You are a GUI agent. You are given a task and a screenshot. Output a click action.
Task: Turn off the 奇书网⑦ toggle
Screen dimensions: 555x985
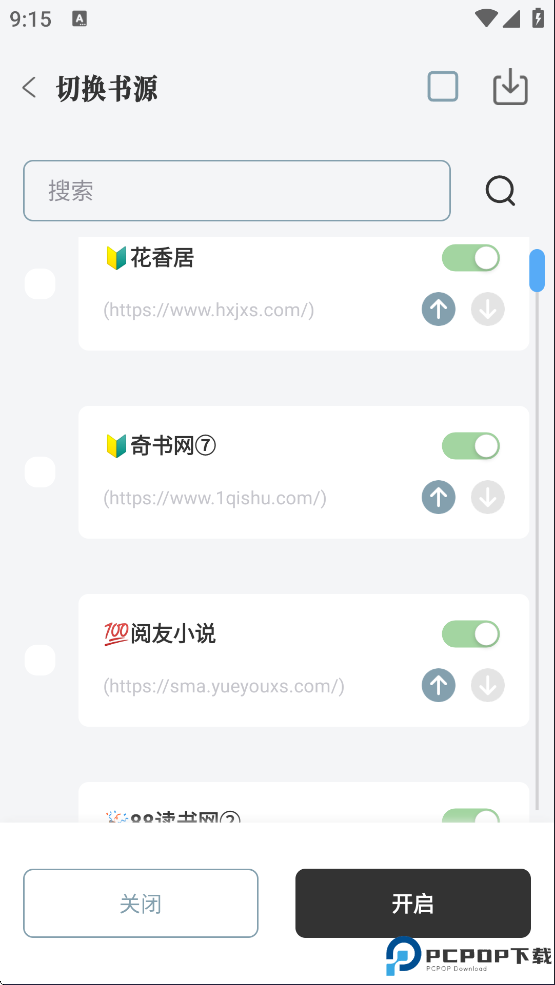point(471,446)
